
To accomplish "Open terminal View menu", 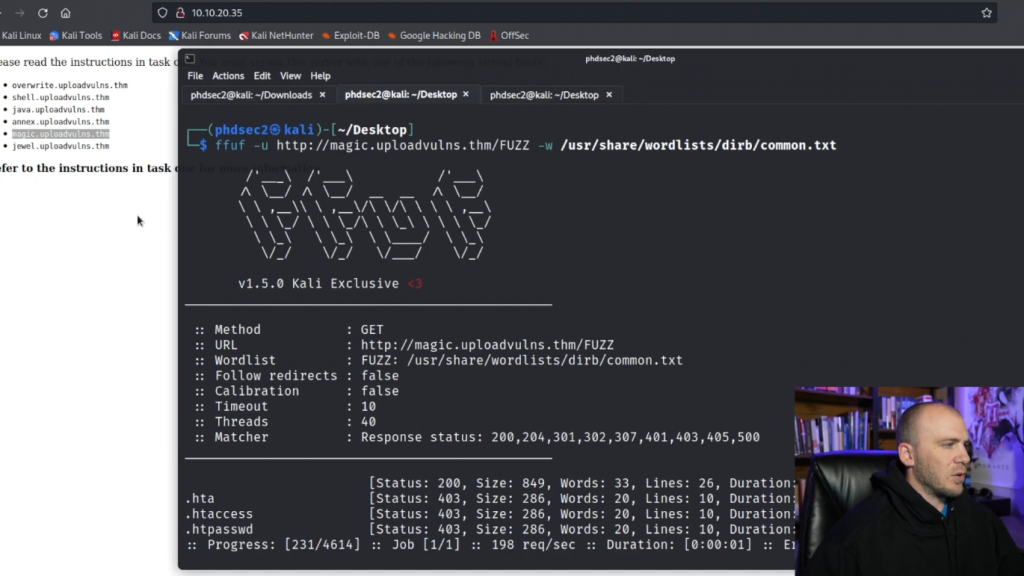I will (x=291, y=76).
